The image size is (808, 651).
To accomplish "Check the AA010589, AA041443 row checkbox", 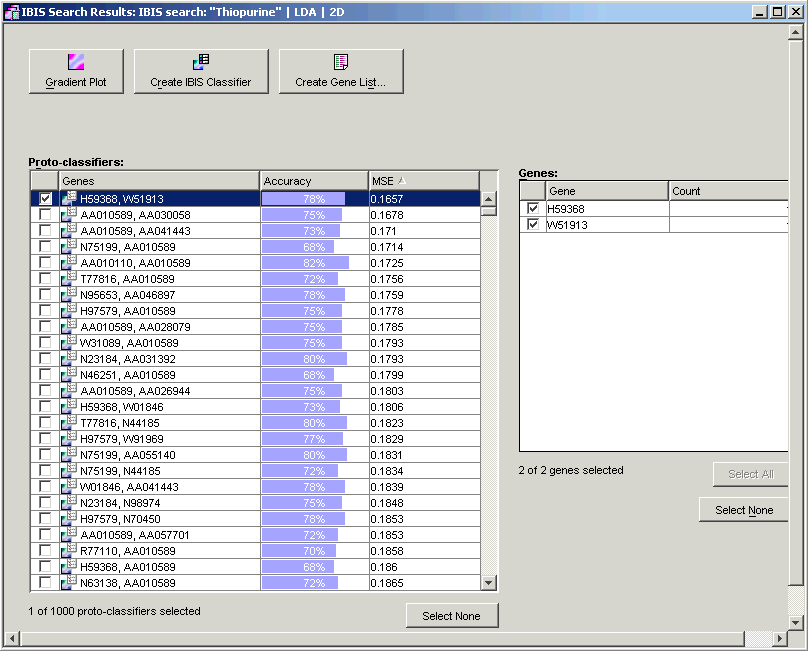I will (x=45, y=230).
